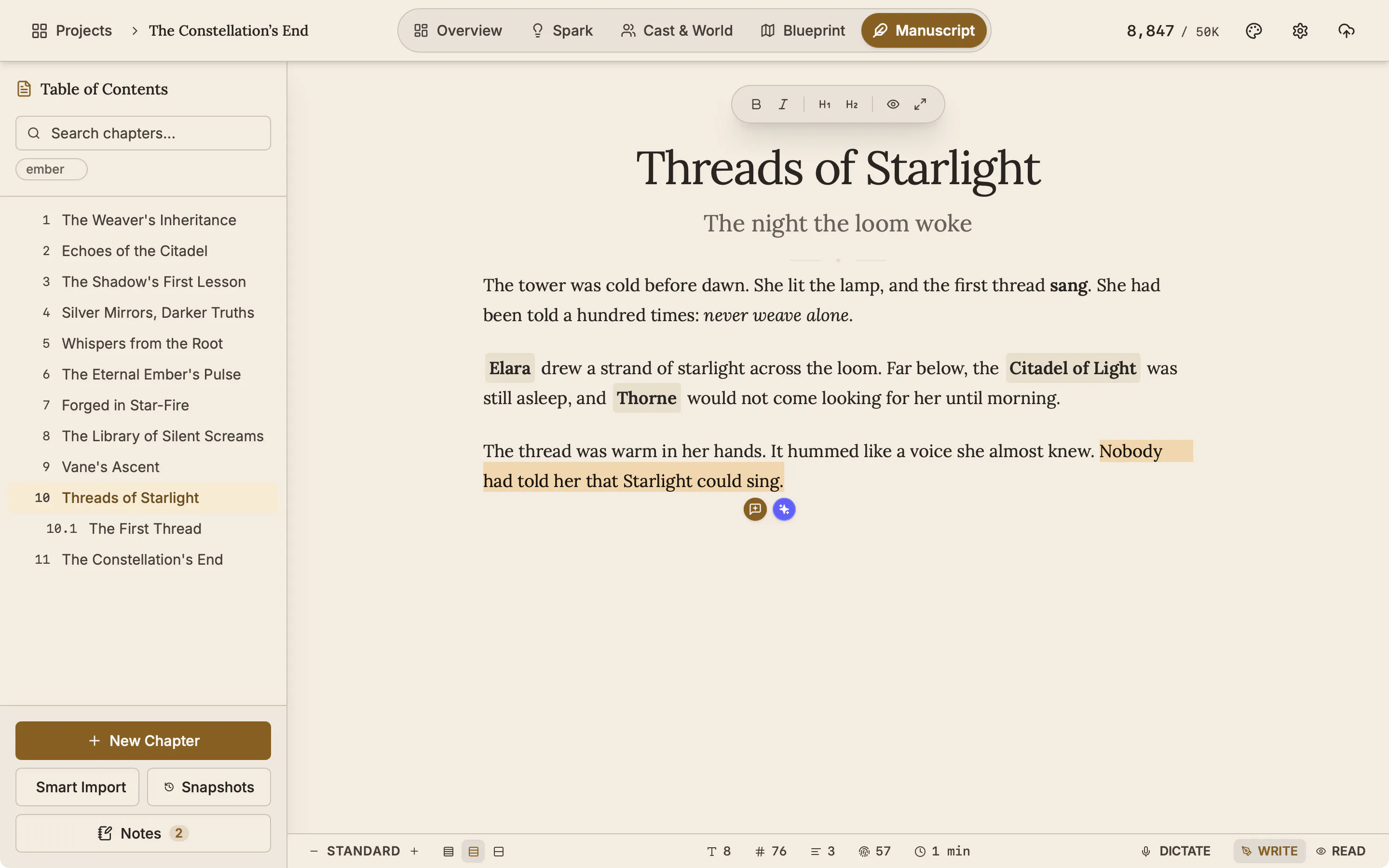Apply H1 heading style

825,104
